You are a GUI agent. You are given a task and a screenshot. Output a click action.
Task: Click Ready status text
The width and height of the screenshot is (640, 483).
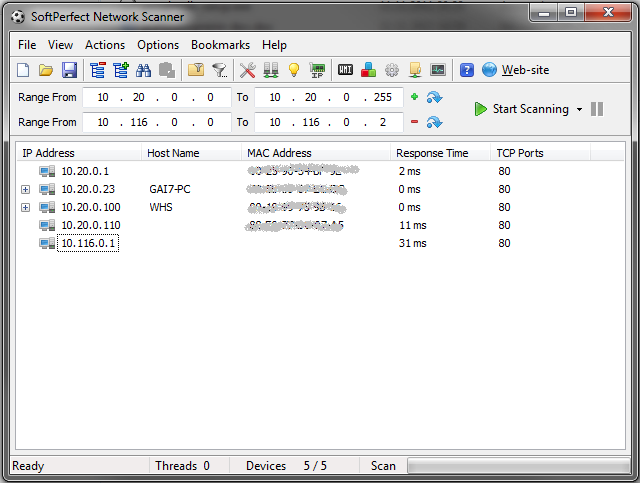click(x=28, y=466)
